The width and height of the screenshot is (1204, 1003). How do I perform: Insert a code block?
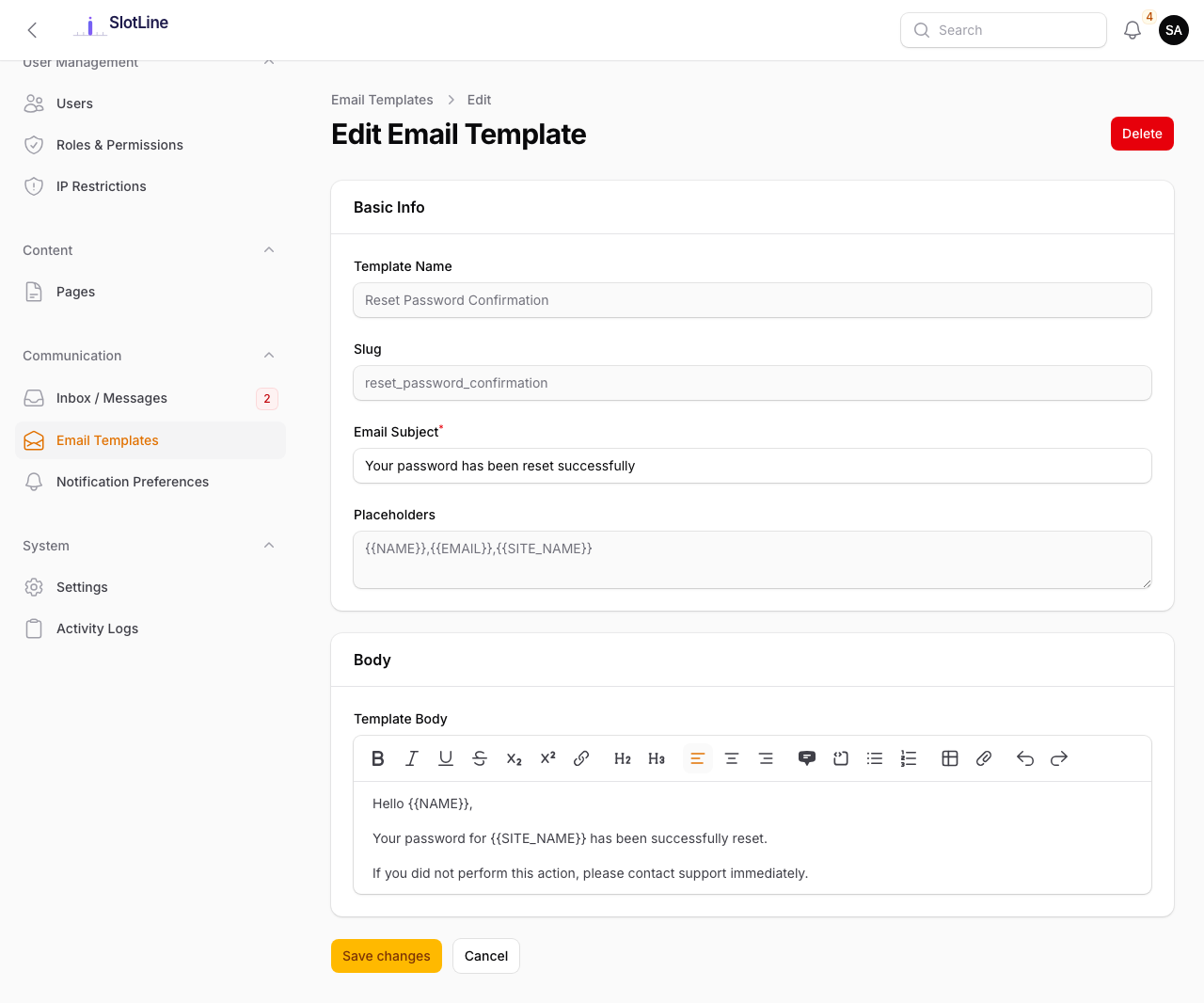tap(841, 758)
